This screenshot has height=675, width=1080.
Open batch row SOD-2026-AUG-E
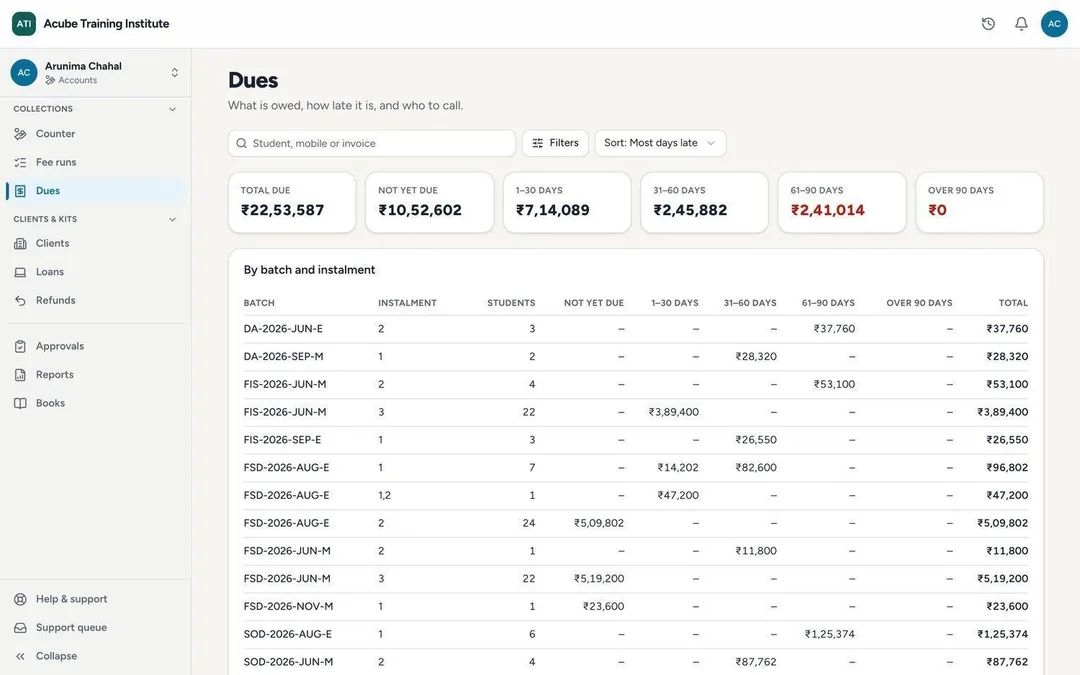click(x=636, y=634)
